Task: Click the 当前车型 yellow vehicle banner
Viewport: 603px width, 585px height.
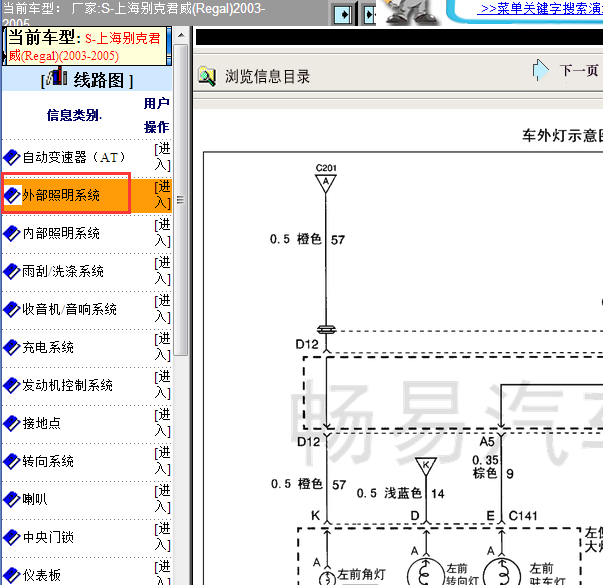Action: click(87, 46)
